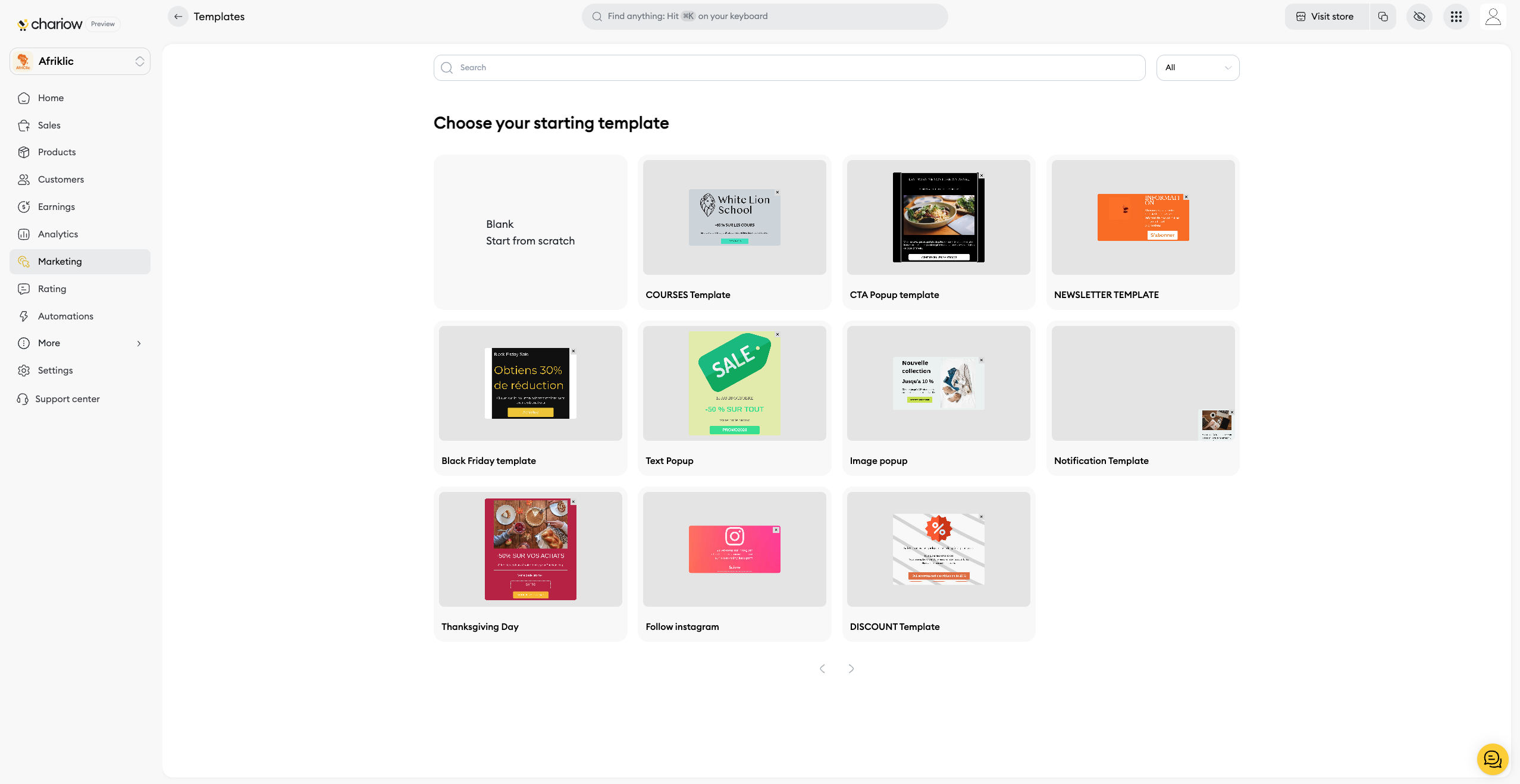
Task: Click the Earnings sidebar icon
Action: [x=24, y=207]
